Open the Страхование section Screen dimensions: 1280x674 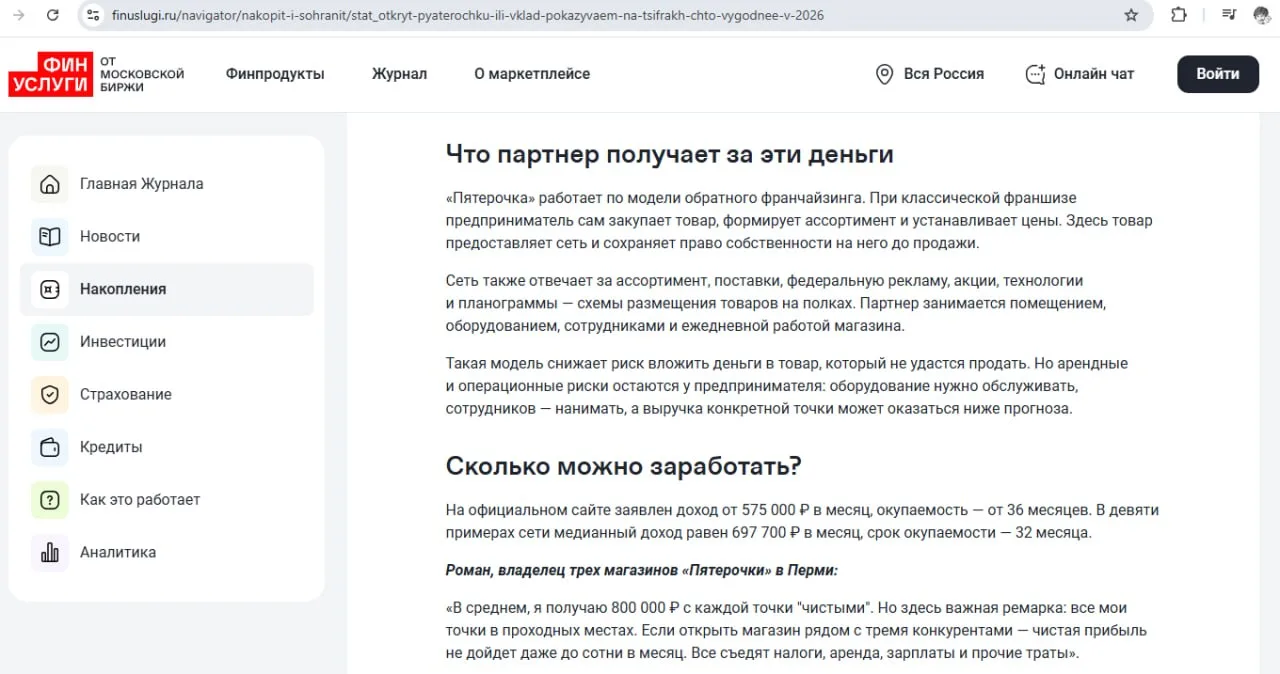[167, 395]
